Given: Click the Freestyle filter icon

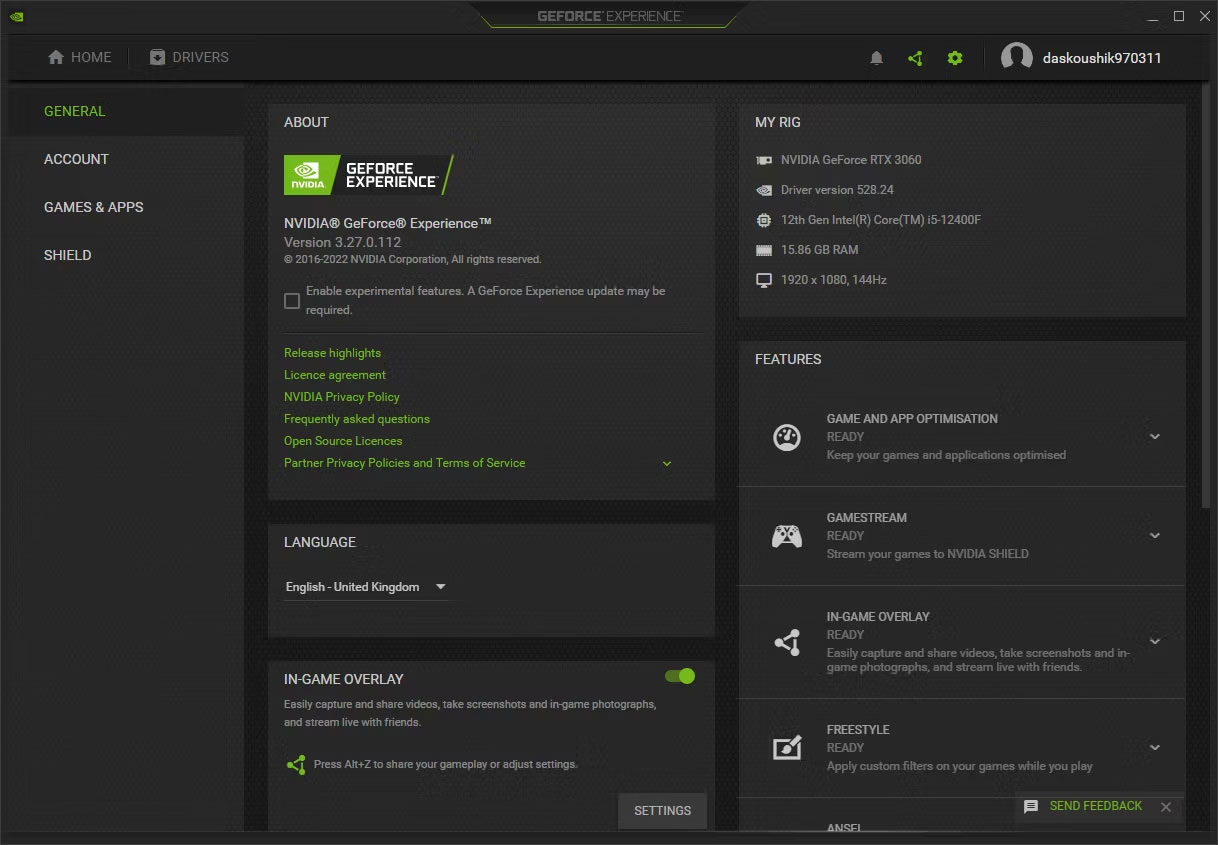Looking at the screenshot, I should pyautogui.click(x=787, y=748).
